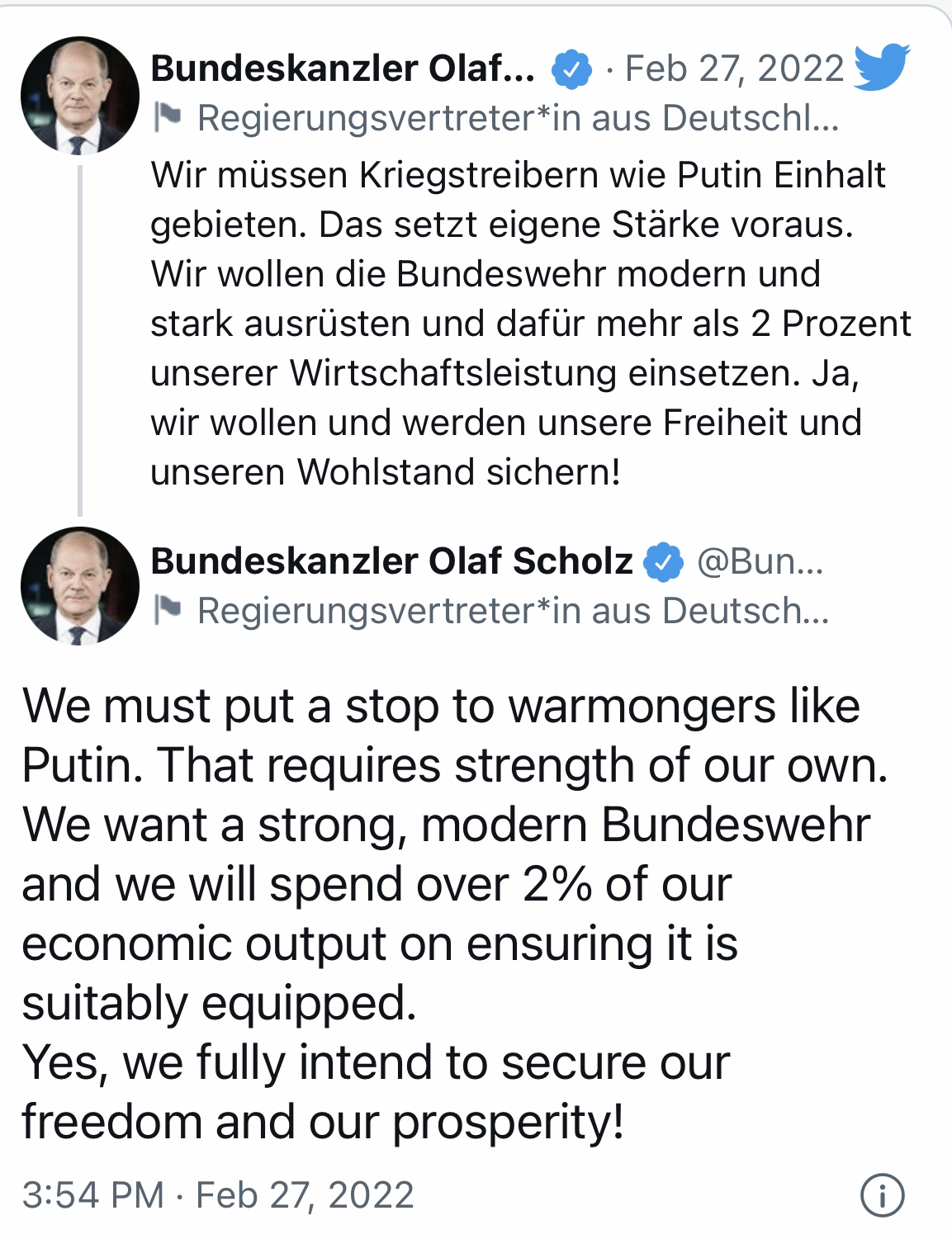Click the Twitter bird logo
Screen dimensions: 952x1239
882,68
